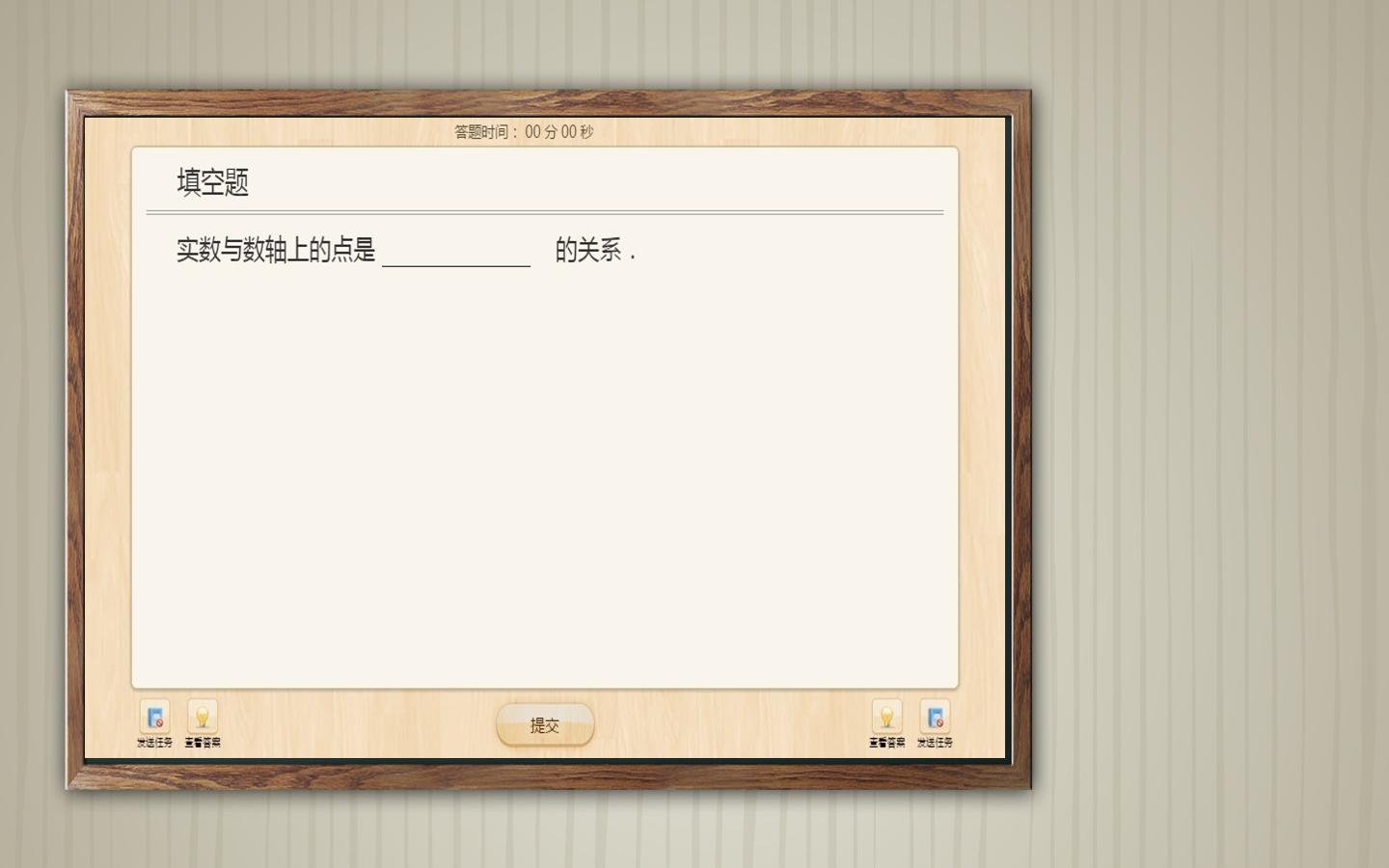Click the left-side 发送任务 icon
1389x868 pixels.
(x=154, y=717)
